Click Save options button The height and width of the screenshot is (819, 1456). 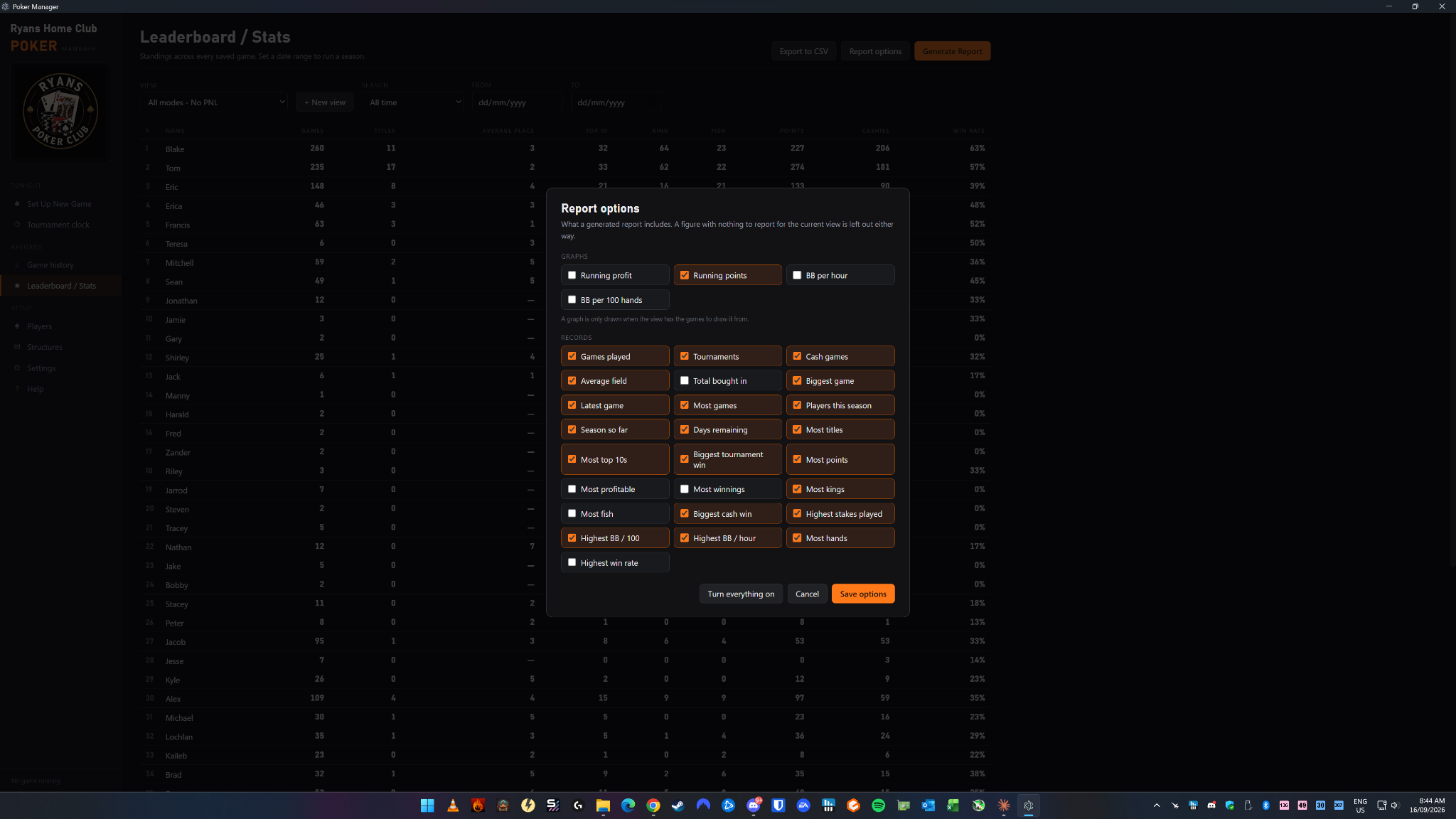[x=863, y=594]
